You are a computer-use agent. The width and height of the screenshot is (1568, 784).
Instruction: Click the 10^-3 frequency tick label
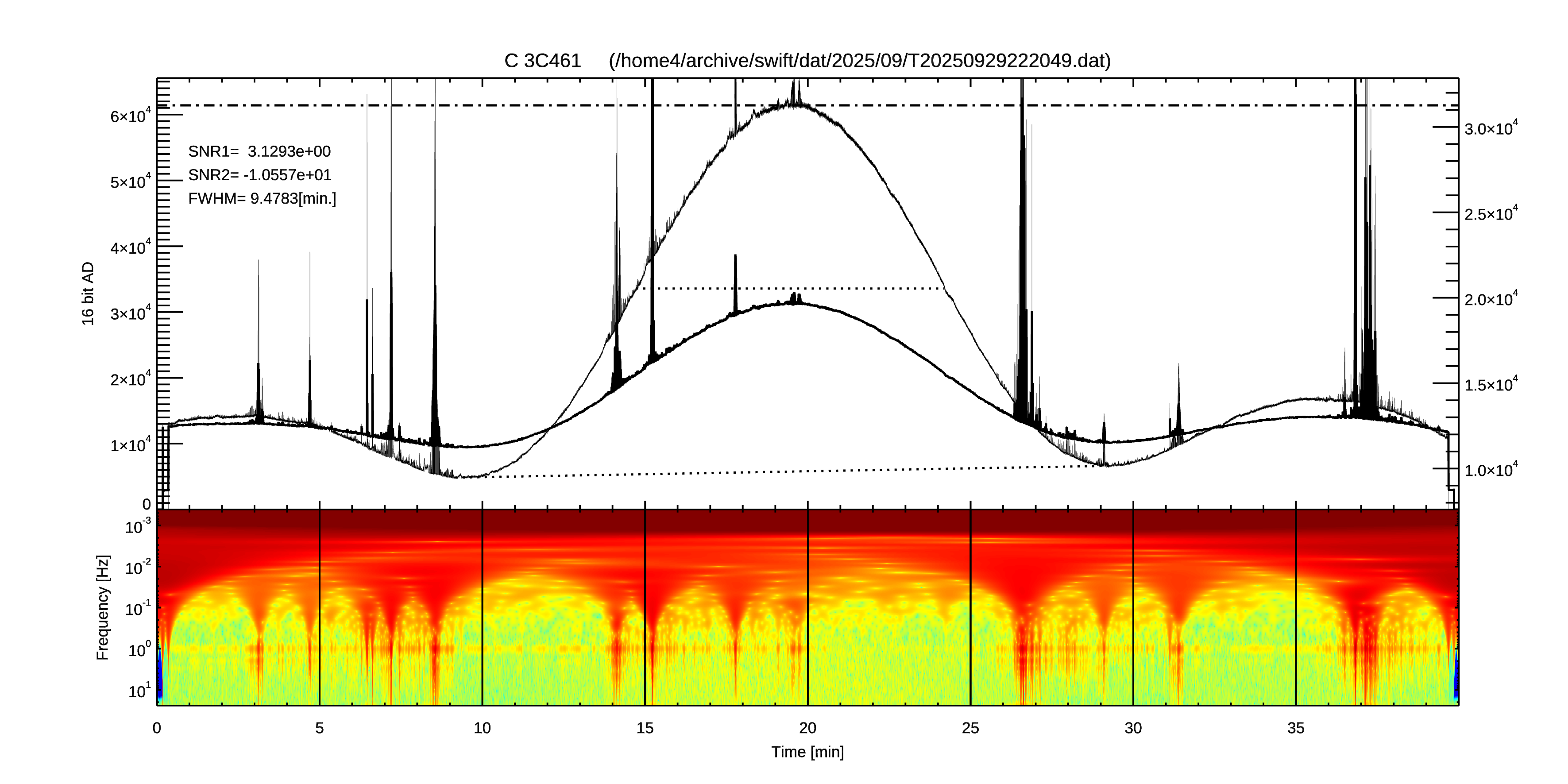coord(138,526)
